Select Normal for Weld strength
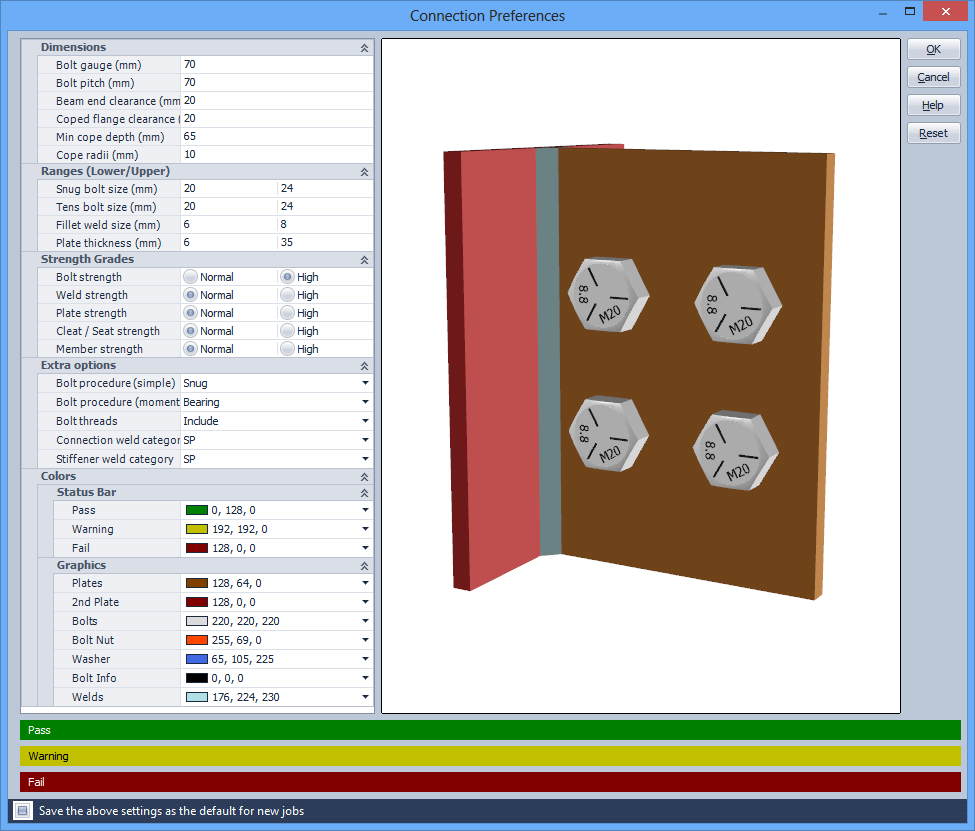Image resolution: width=975 pixels, height=831 pixels. click(190, 295)
